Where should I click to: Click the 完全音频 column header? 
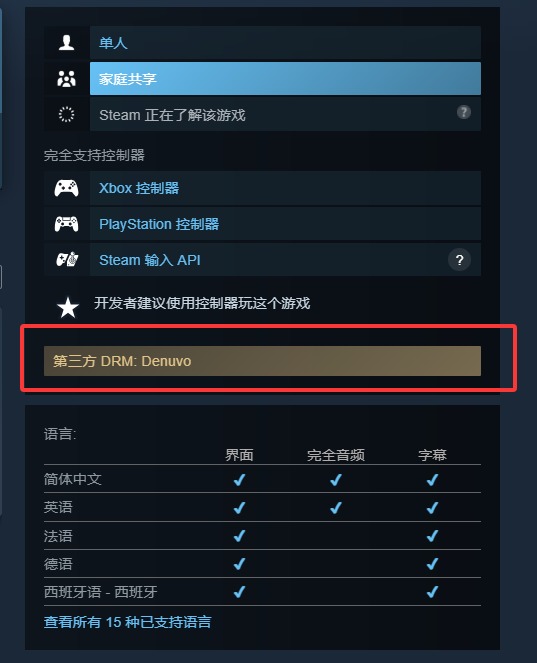pyautogui.click(x=336, y=455)
